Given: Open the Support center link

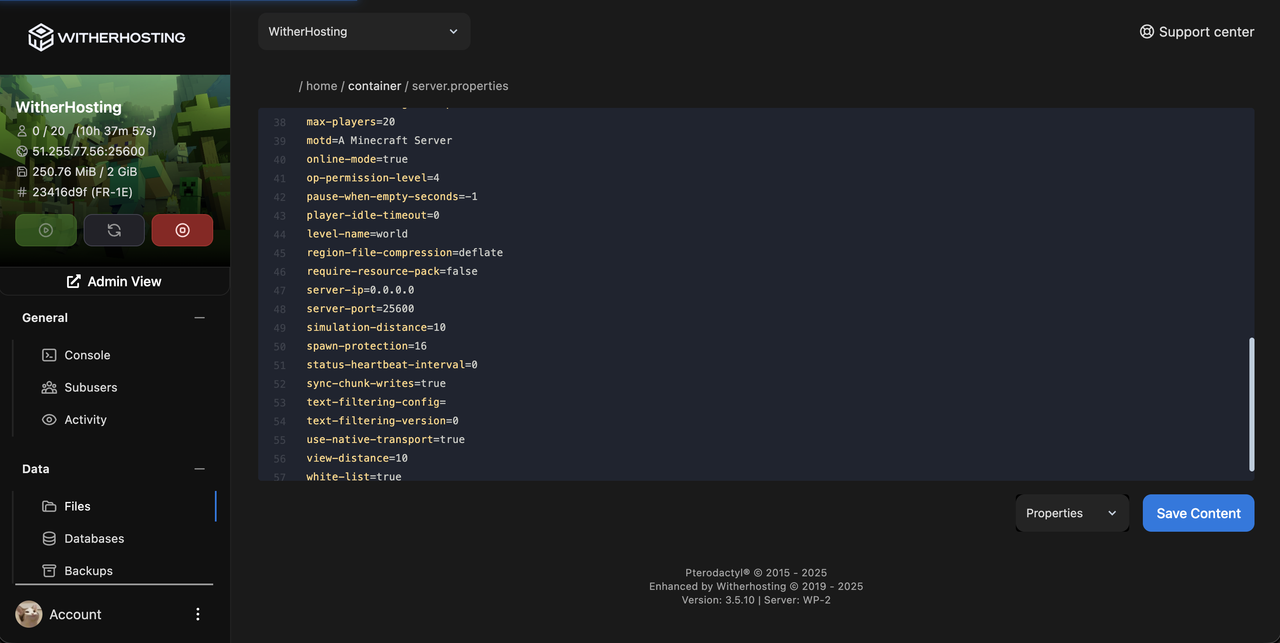Looking at the screenshot, I should pyautogui.click(x=1196, y=31).
